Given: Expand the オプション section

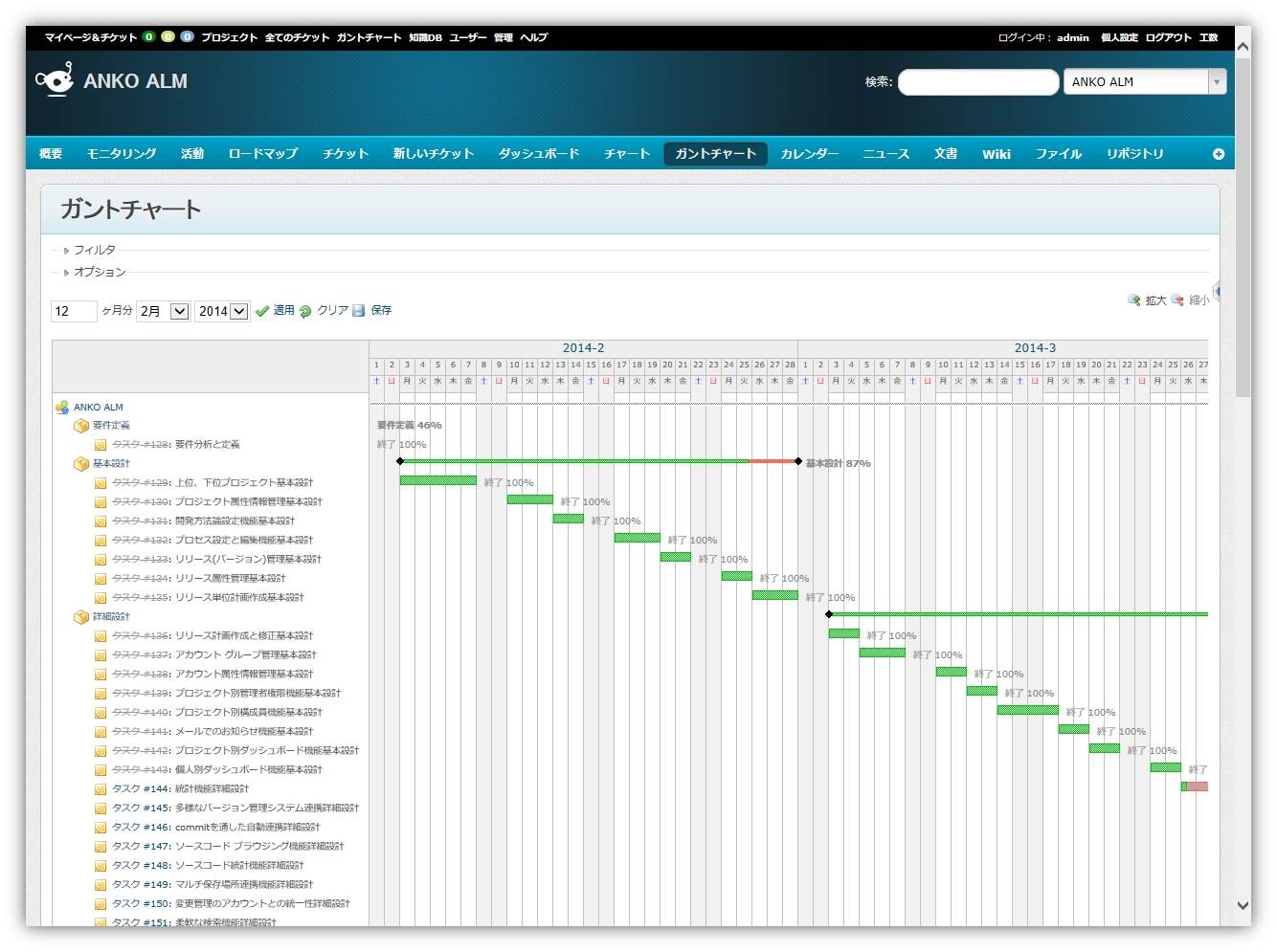Looking at the screenshot, I should pos(95,272).
